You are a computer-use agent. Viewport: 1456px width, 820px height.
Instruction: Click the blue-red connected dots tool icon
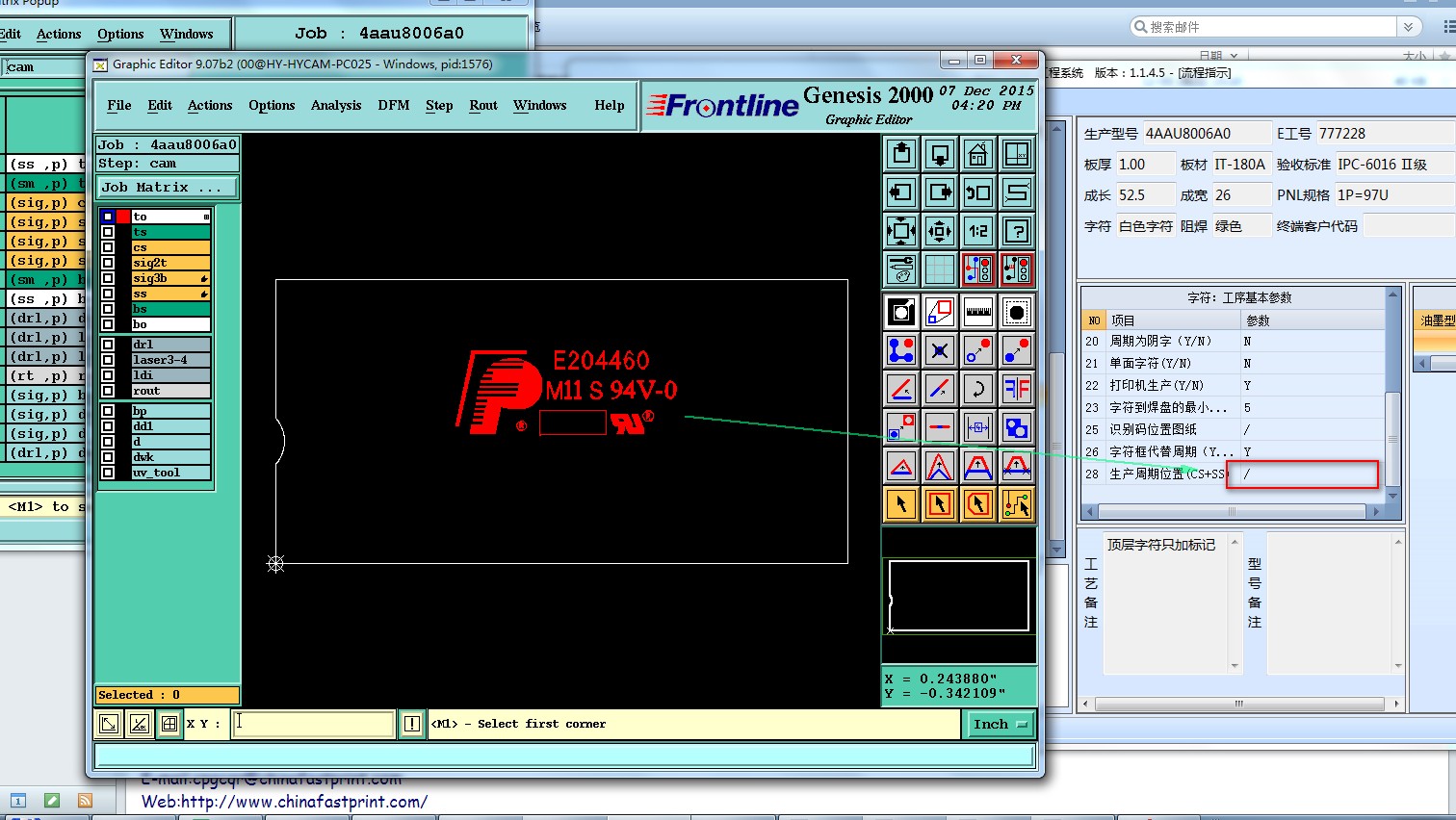tap(901, 350)
